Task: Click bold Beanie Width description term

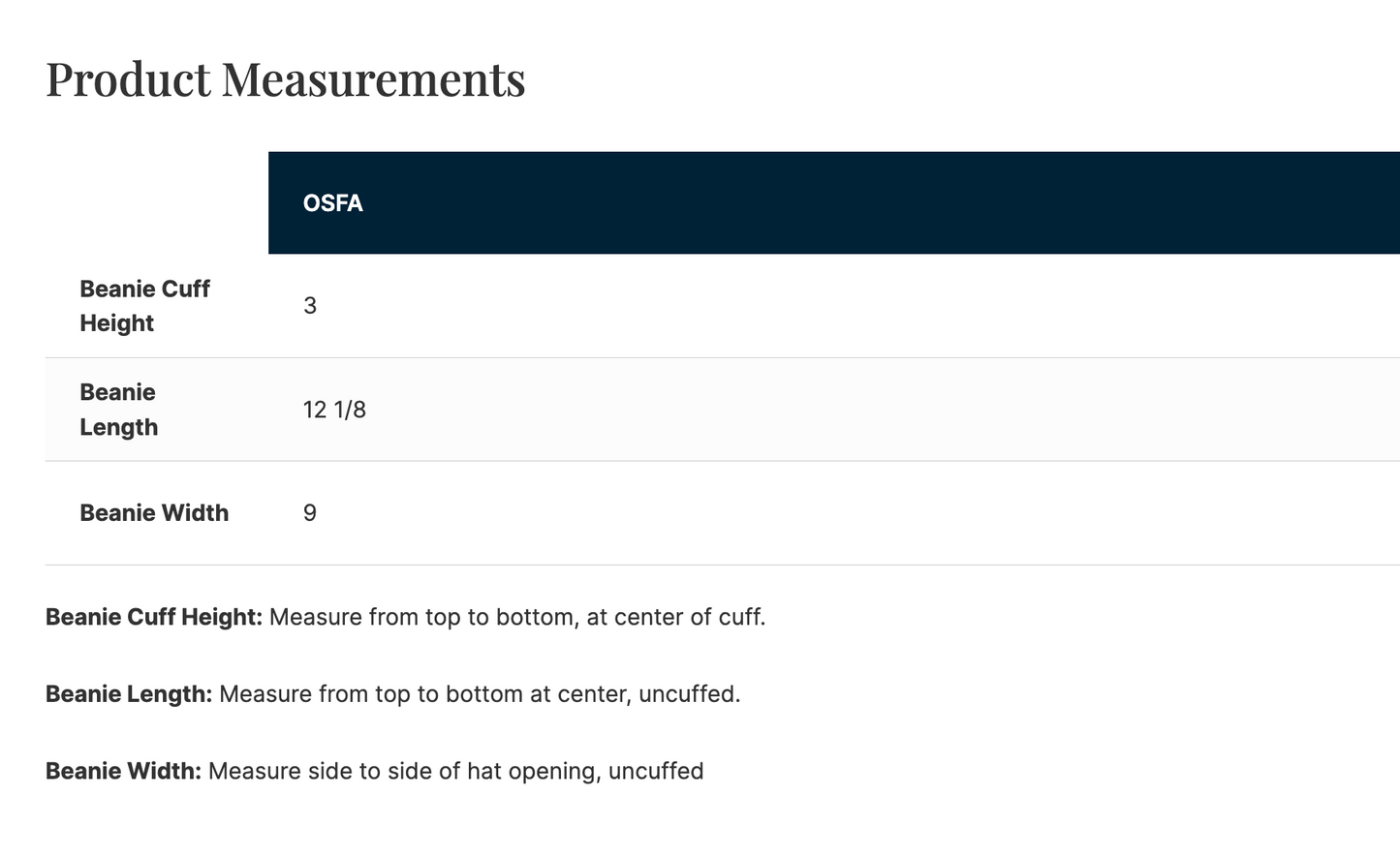Action: (x=123, y=772)
